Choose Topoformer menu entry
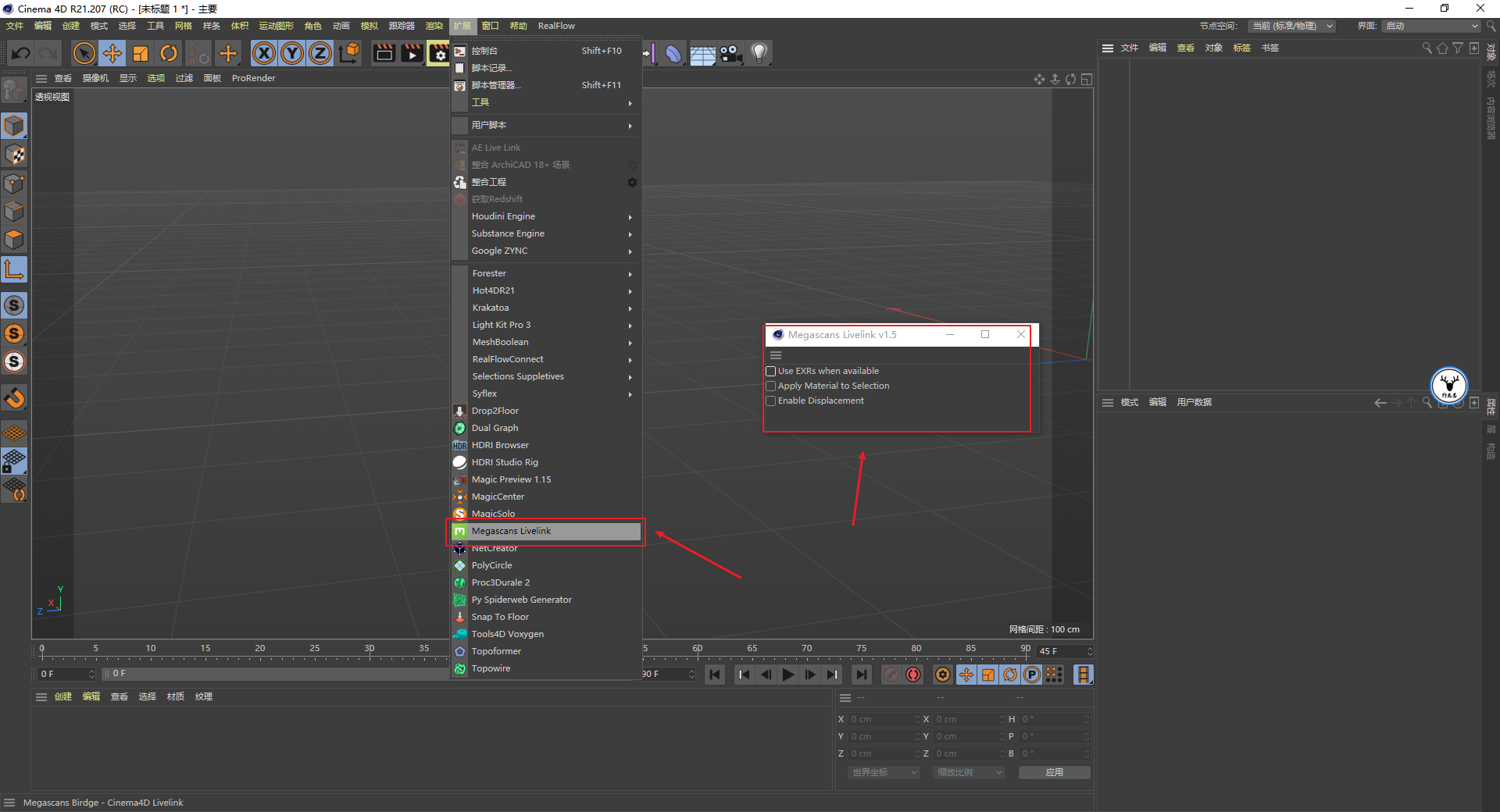 [x=546, y=651]
